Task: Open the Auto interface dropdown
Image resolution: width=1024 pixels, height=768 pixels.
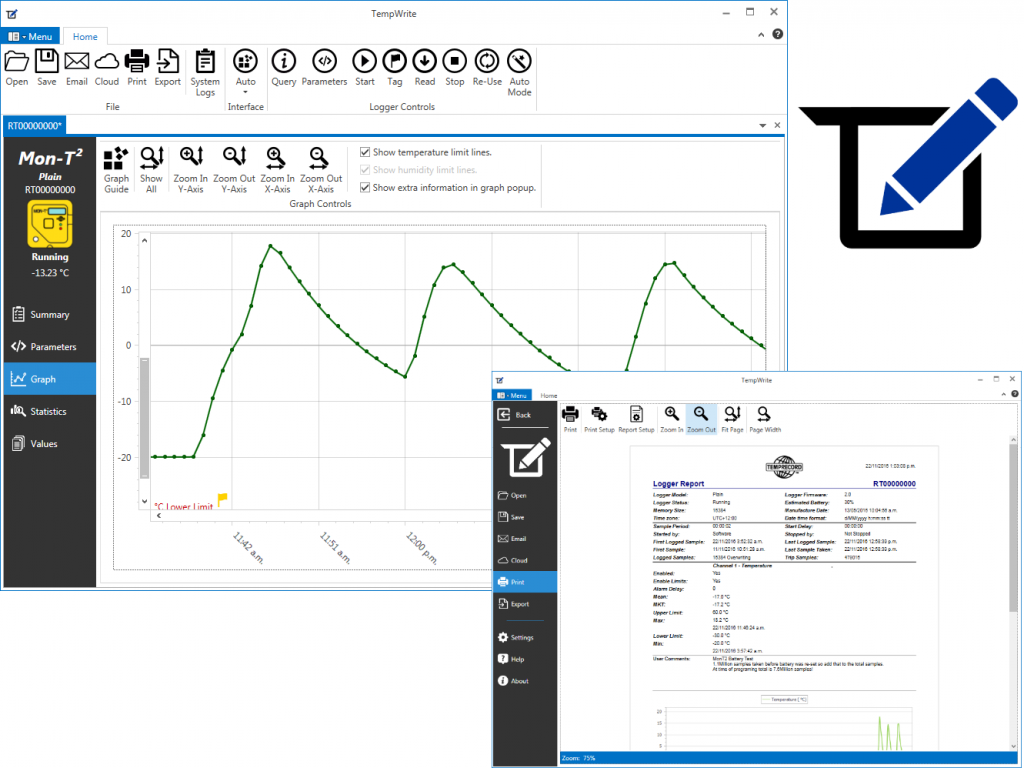Action: [246, 71]
